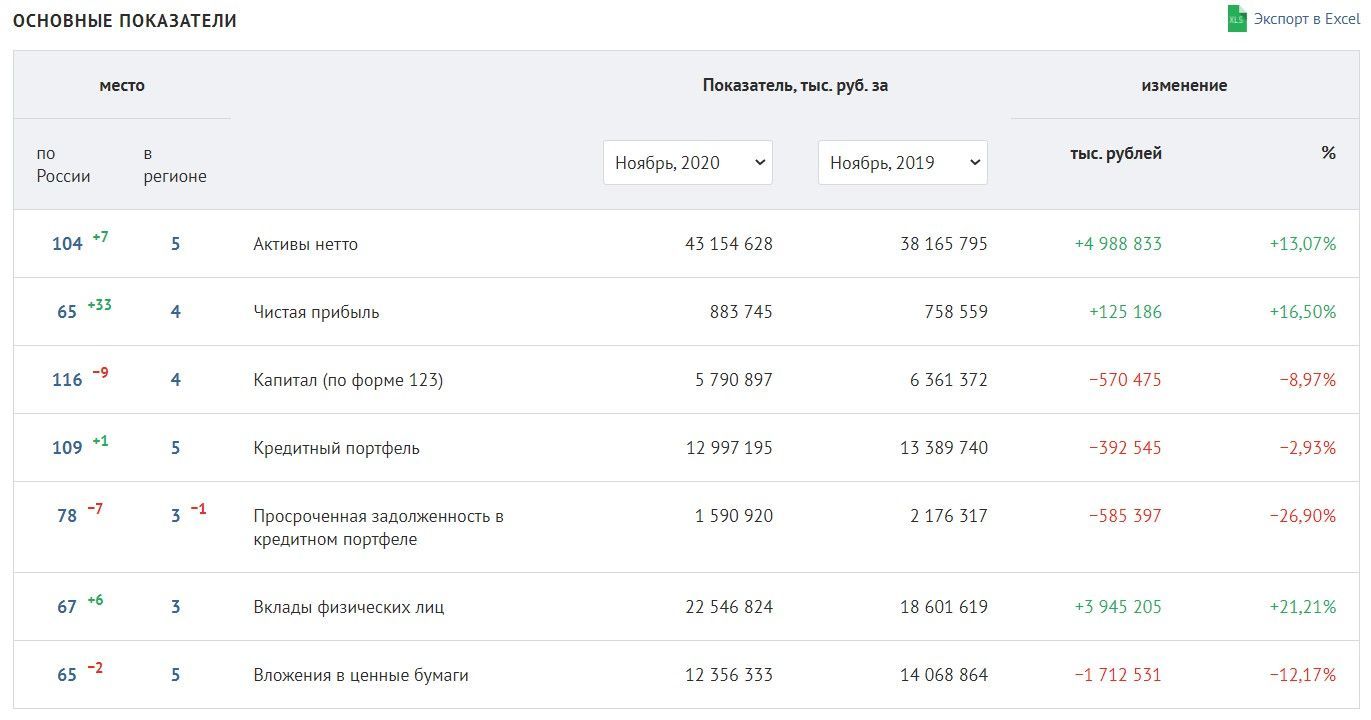This screenshot has width=1371, height=720.
Task: Click Russia rank 65 for Чистая прибыль
Action: tap(67, 312)
